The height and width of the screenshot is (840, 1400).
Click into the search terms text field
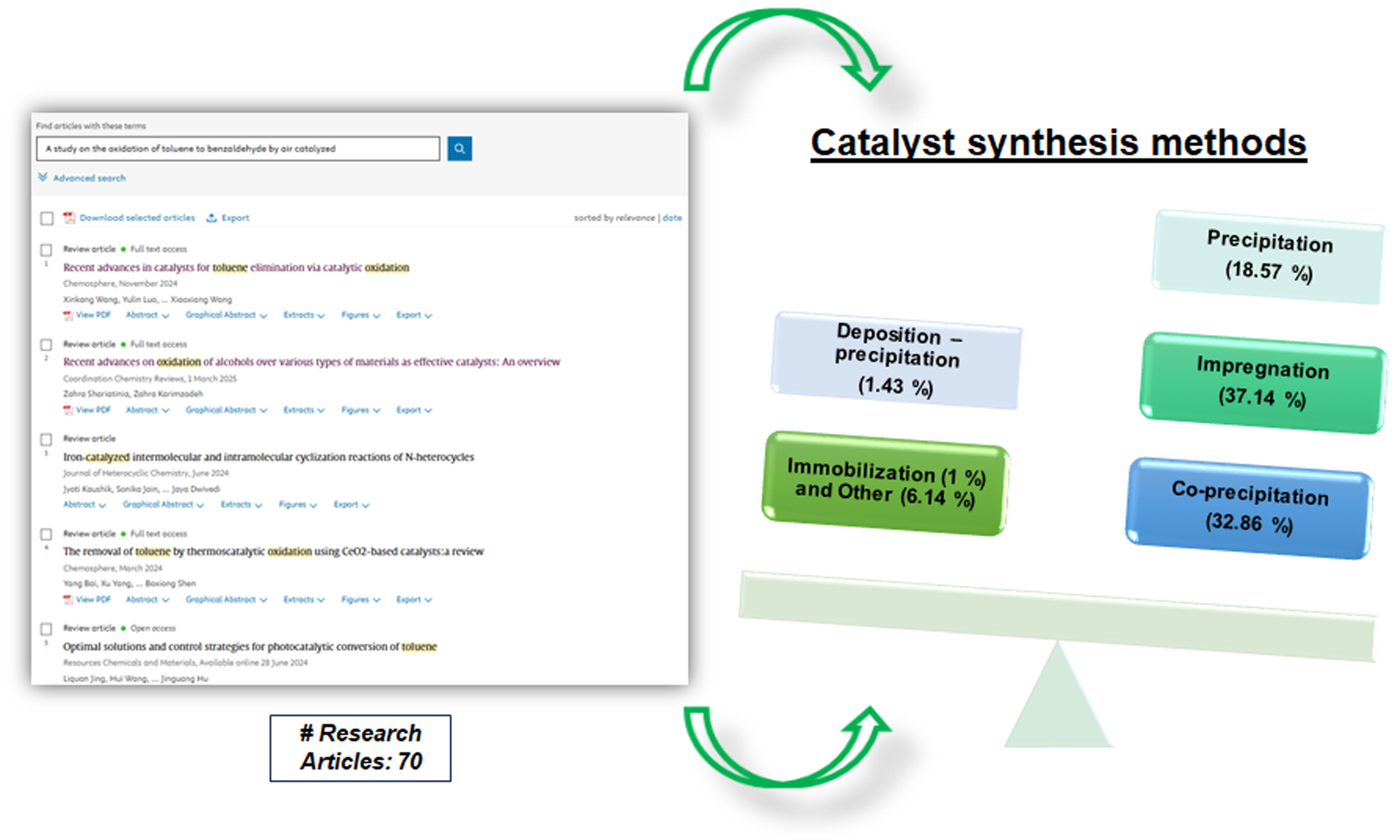[238, 149]
